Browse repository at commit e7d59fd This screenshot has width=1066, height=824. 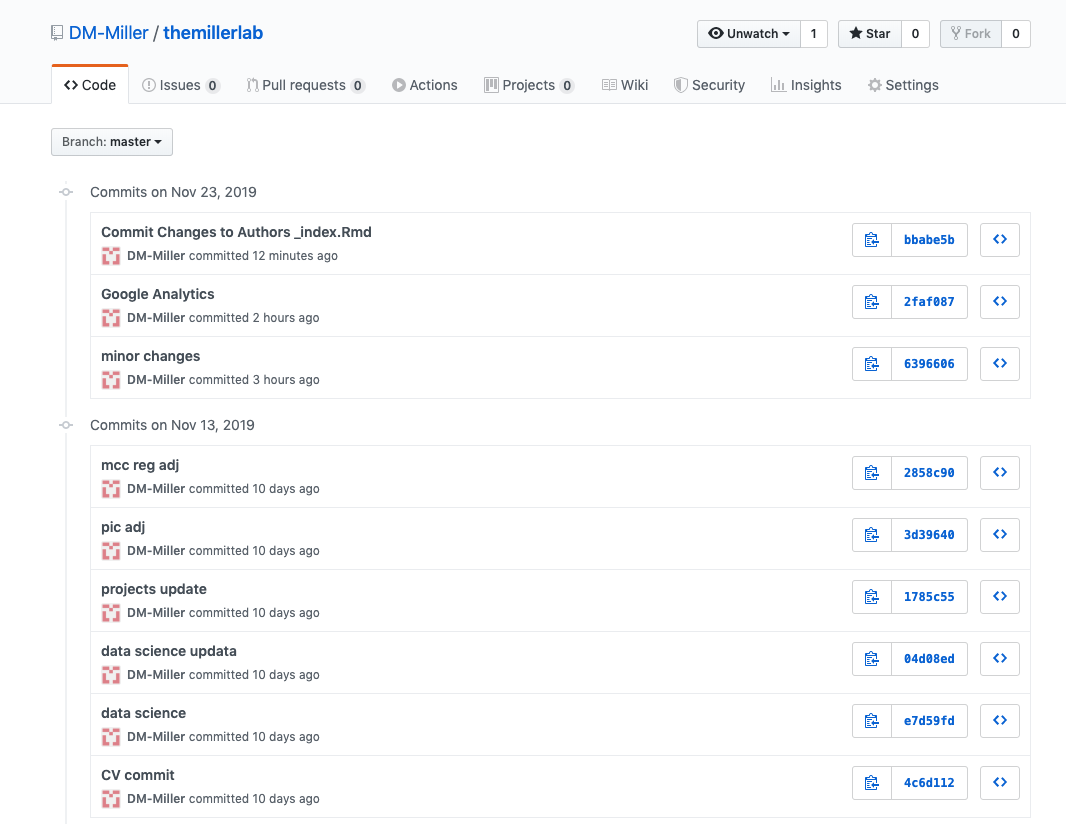(x=999, y=721)
